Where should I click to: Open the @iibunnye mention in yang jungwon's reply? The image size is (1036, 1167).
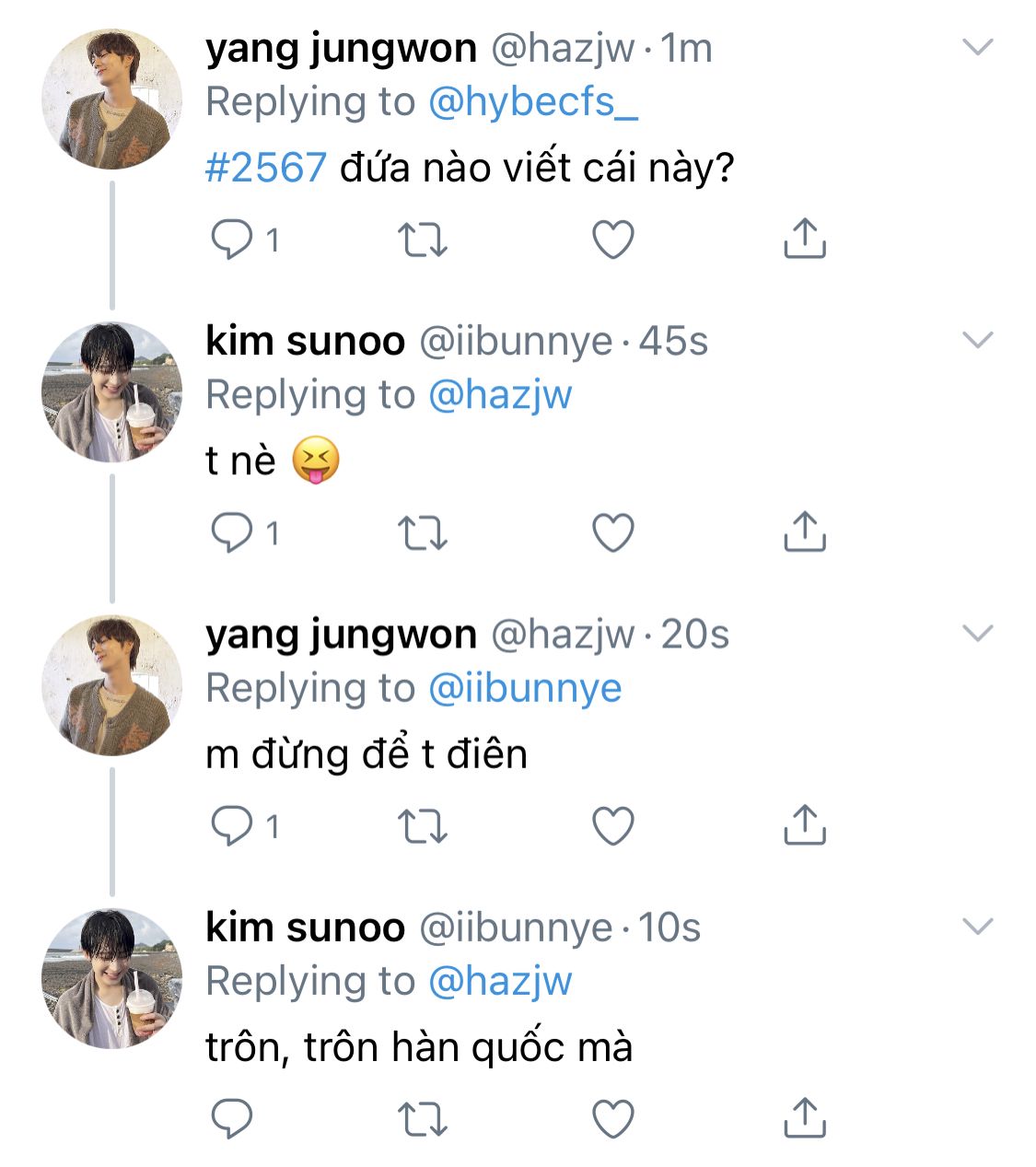(x=525, y=688)
